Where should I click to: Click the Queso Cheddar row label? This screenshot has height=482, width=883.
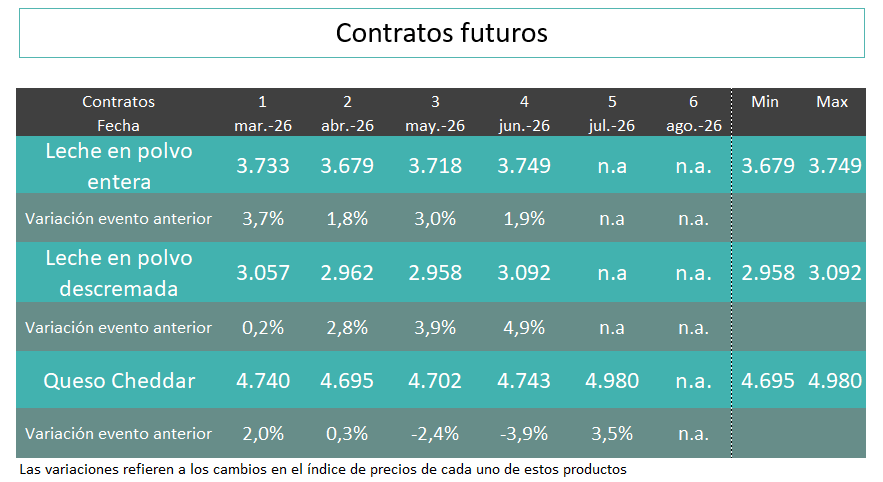click(x=118, y=380)
